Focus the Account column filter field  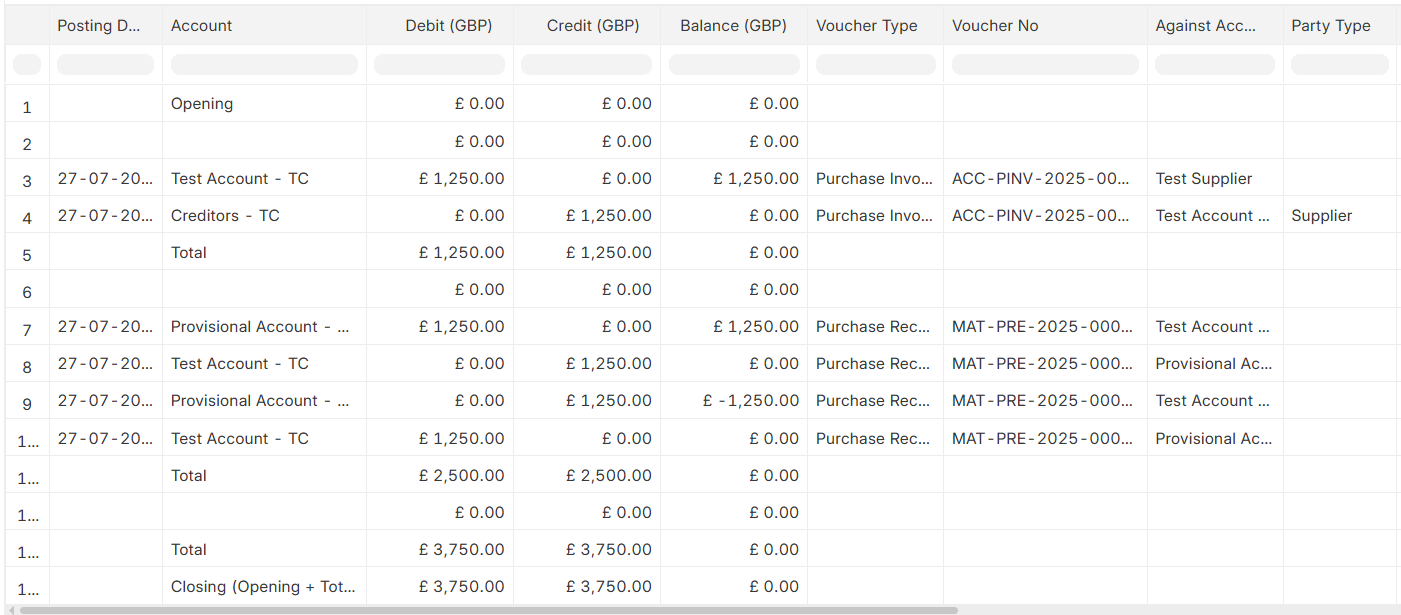[264, 65]
